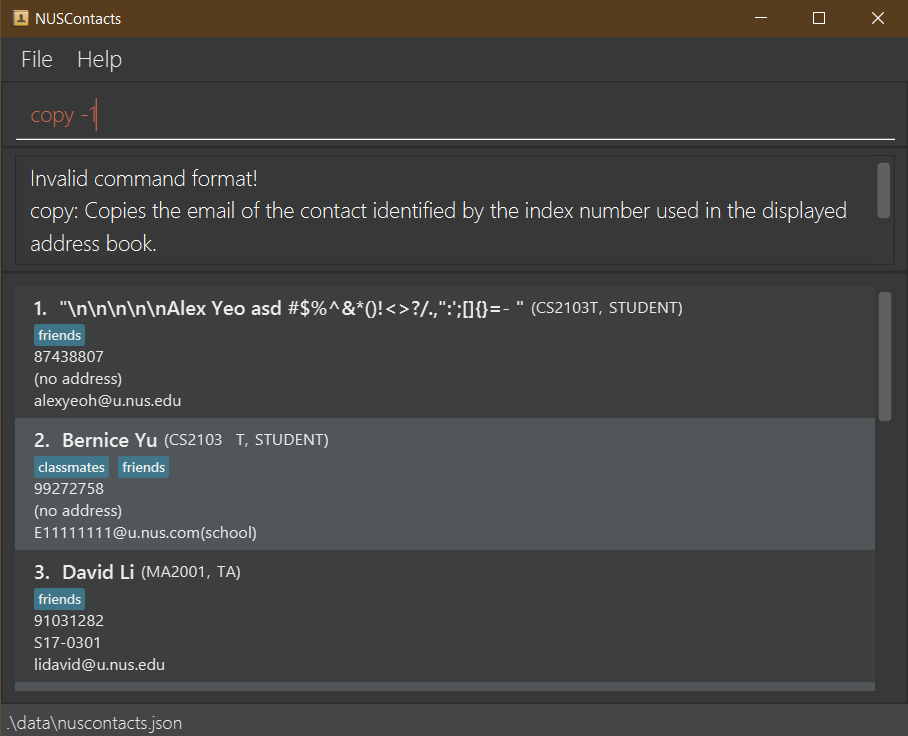Minimize the NUSContacts window
908x736 pixels.
pos(761,19)
